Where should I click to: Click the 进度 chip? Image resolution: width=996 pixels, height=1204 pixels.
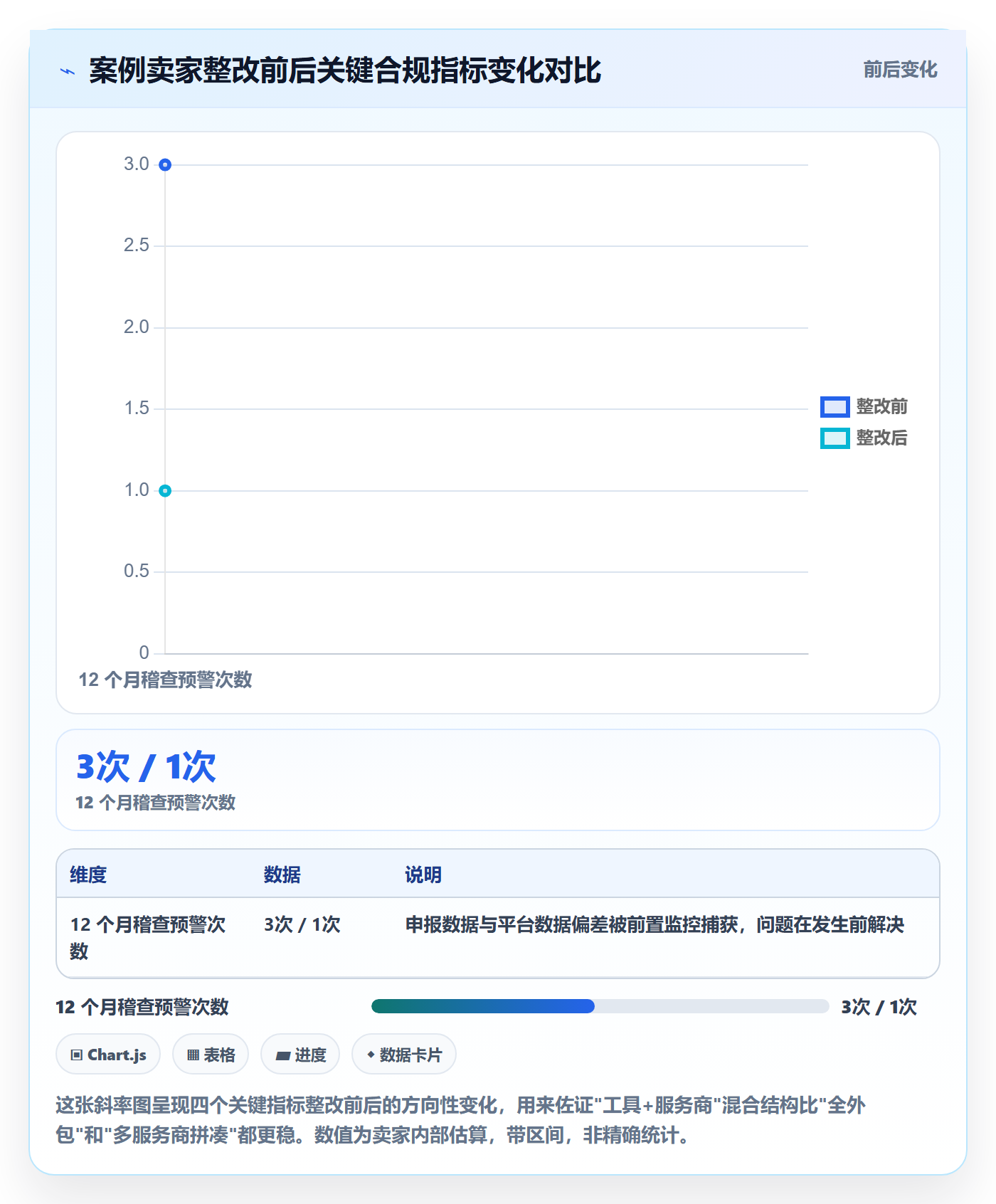click(300, 1055)
